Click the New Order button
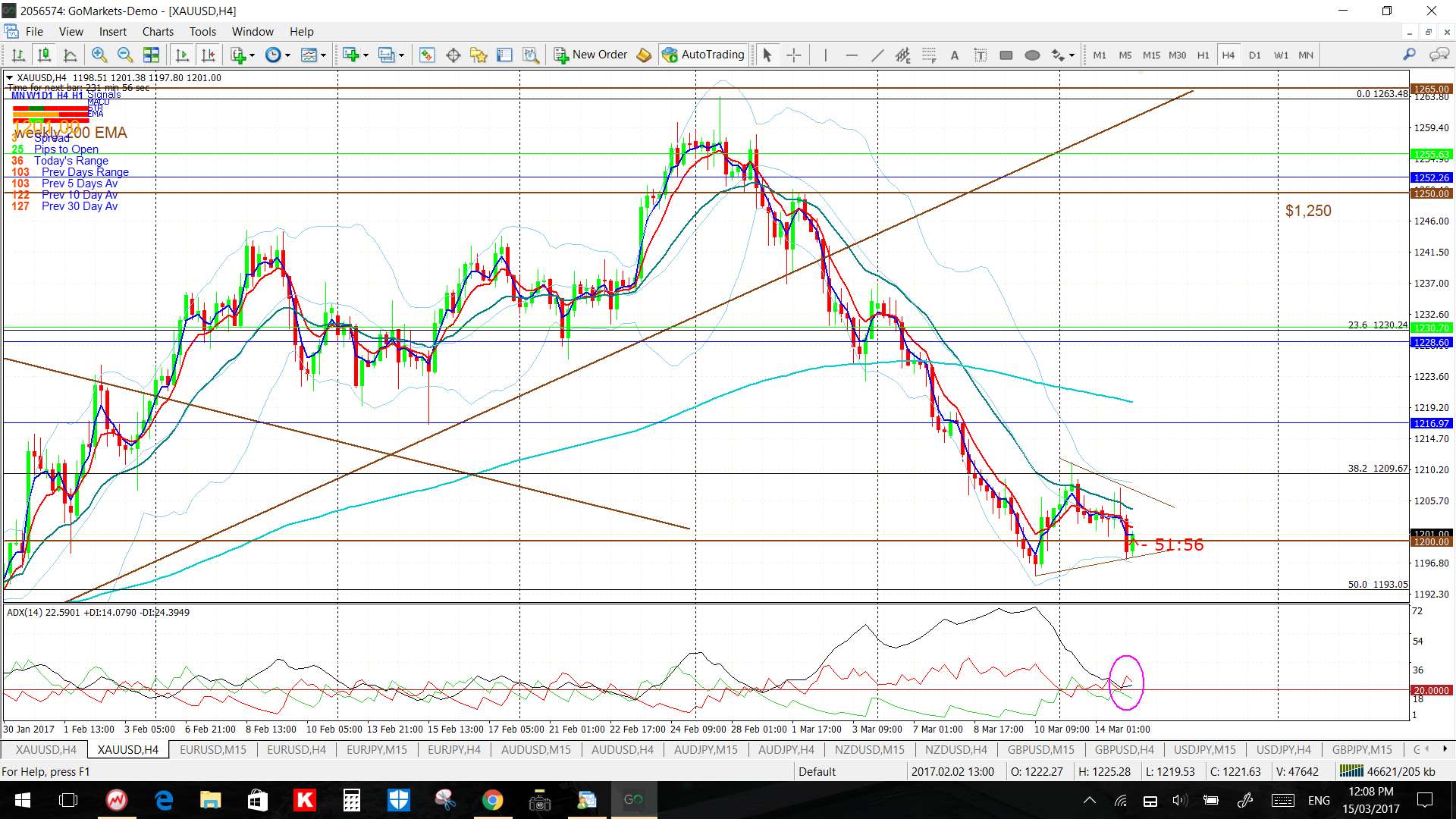1456x819 pixels. tap(591, 55)
